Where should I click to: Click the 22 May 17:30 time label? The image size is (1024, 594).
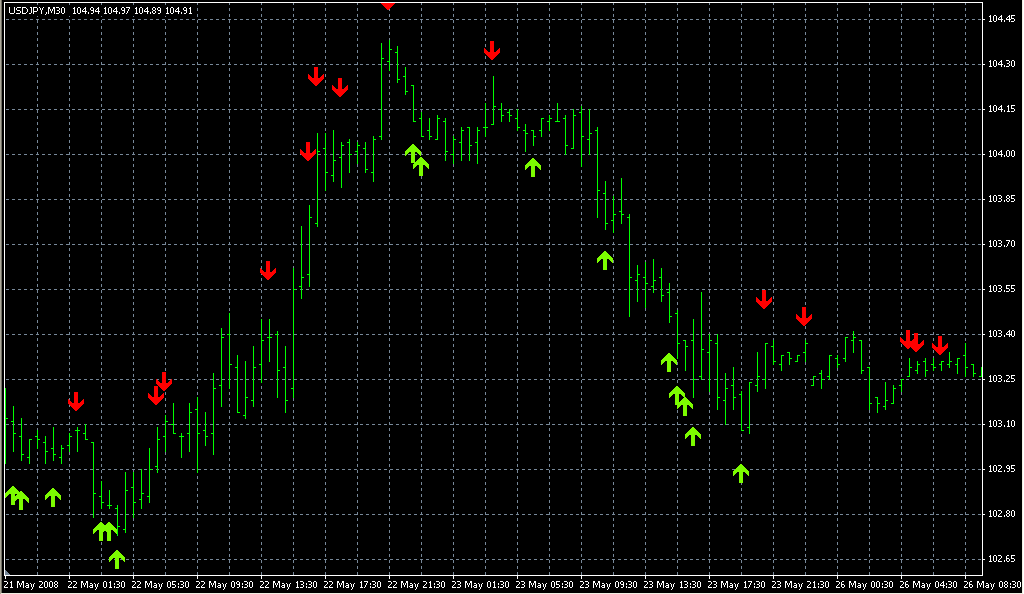pos(352,585)
